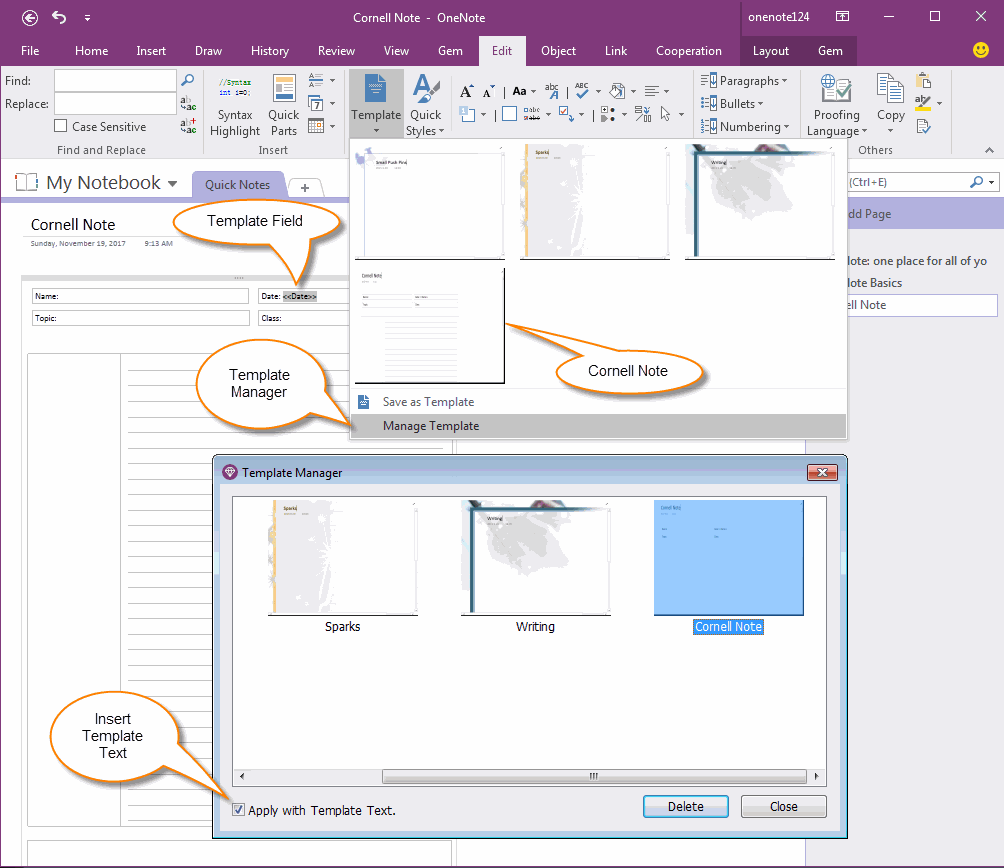Open the search scope dropdown arrow
The height and width of the screenshot is (868, 1004).
pos(991,182)
